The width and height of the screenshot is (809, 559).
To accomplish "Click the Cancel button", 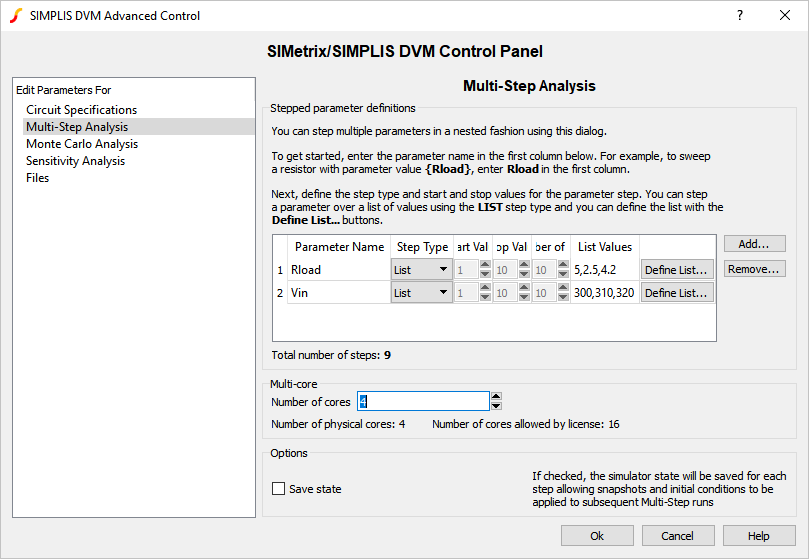I will click(x=677, y=536).
